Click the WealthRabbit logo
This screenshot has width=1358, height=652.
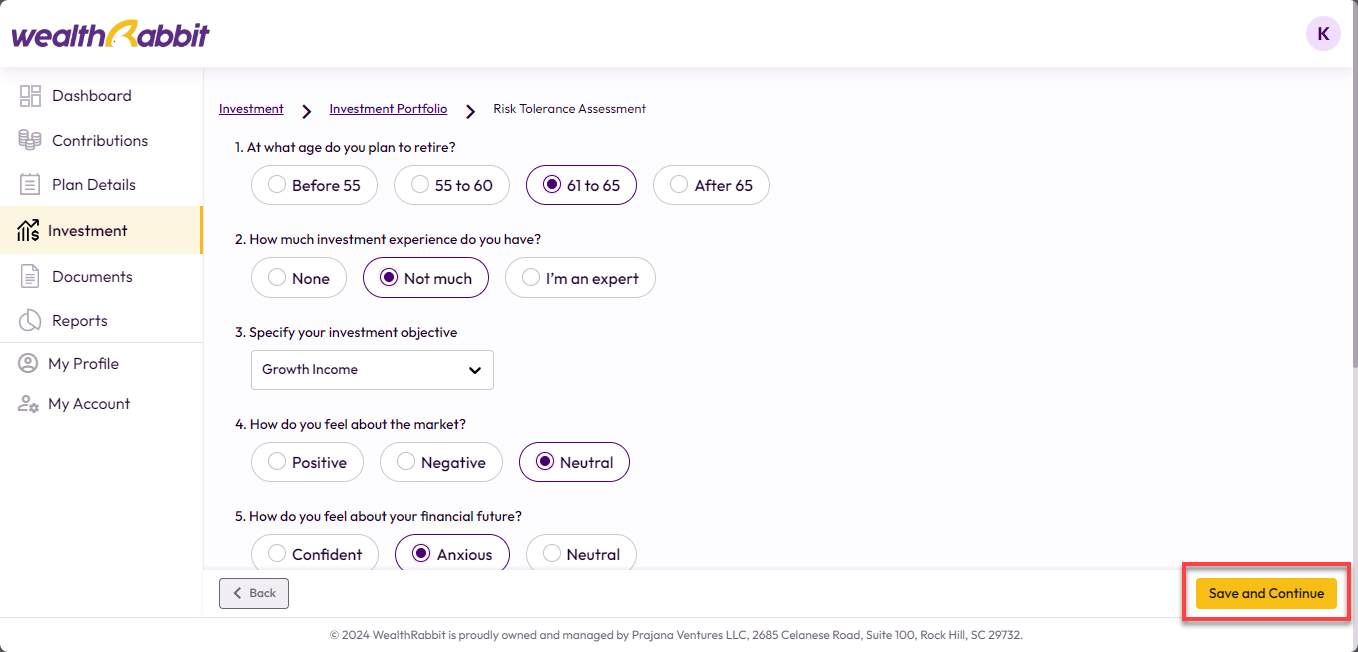[x=111, y=35]
